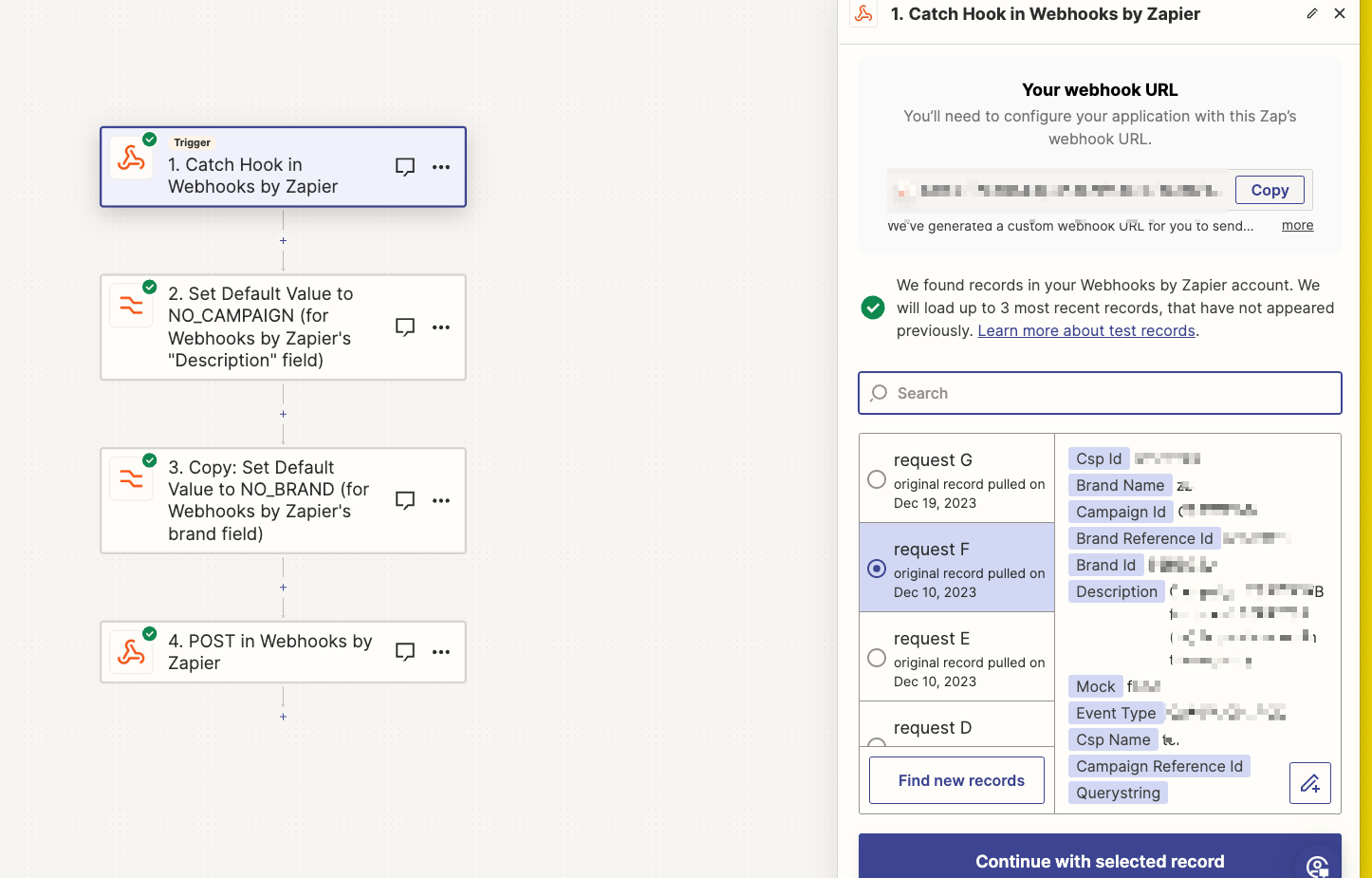Click the 'Querystring' field label

click(x=1118, y=793)
